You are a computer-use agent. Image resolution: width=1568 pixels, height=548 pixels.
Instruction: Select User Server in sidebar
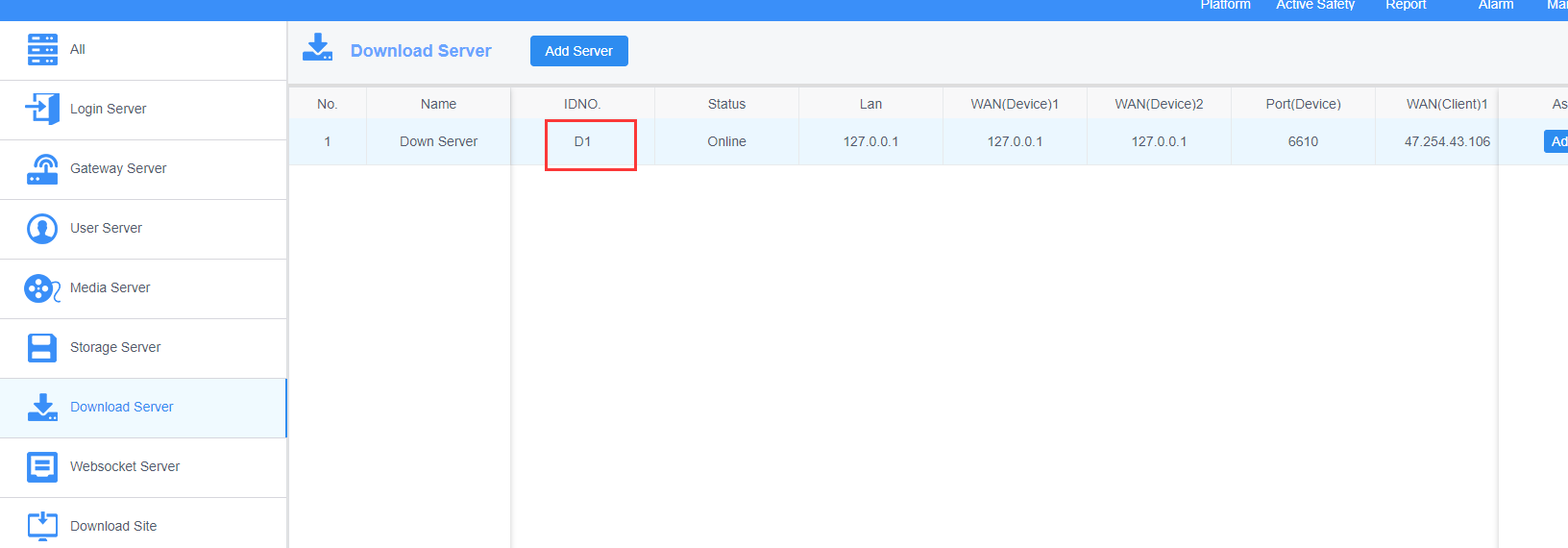[143, 229]
